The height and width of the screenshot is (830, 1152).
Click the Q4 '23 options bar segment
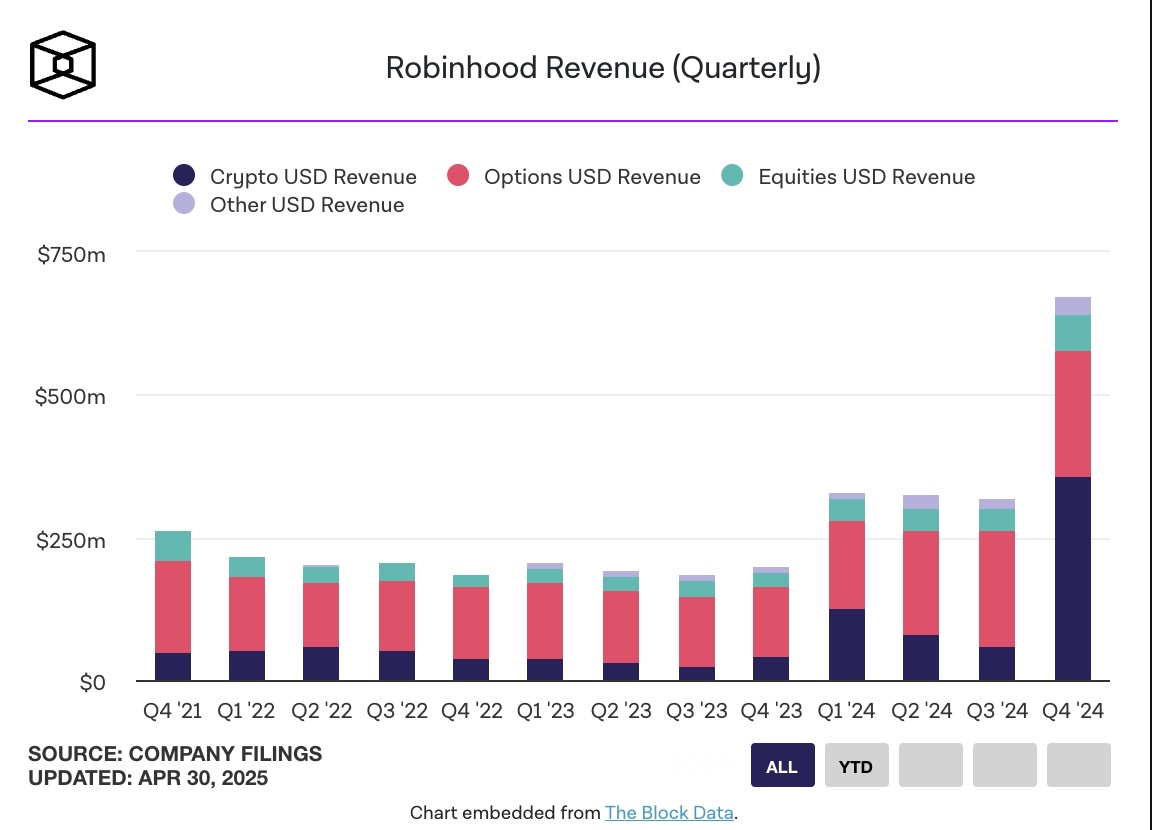pyautogui.click(x=771, y=622)
